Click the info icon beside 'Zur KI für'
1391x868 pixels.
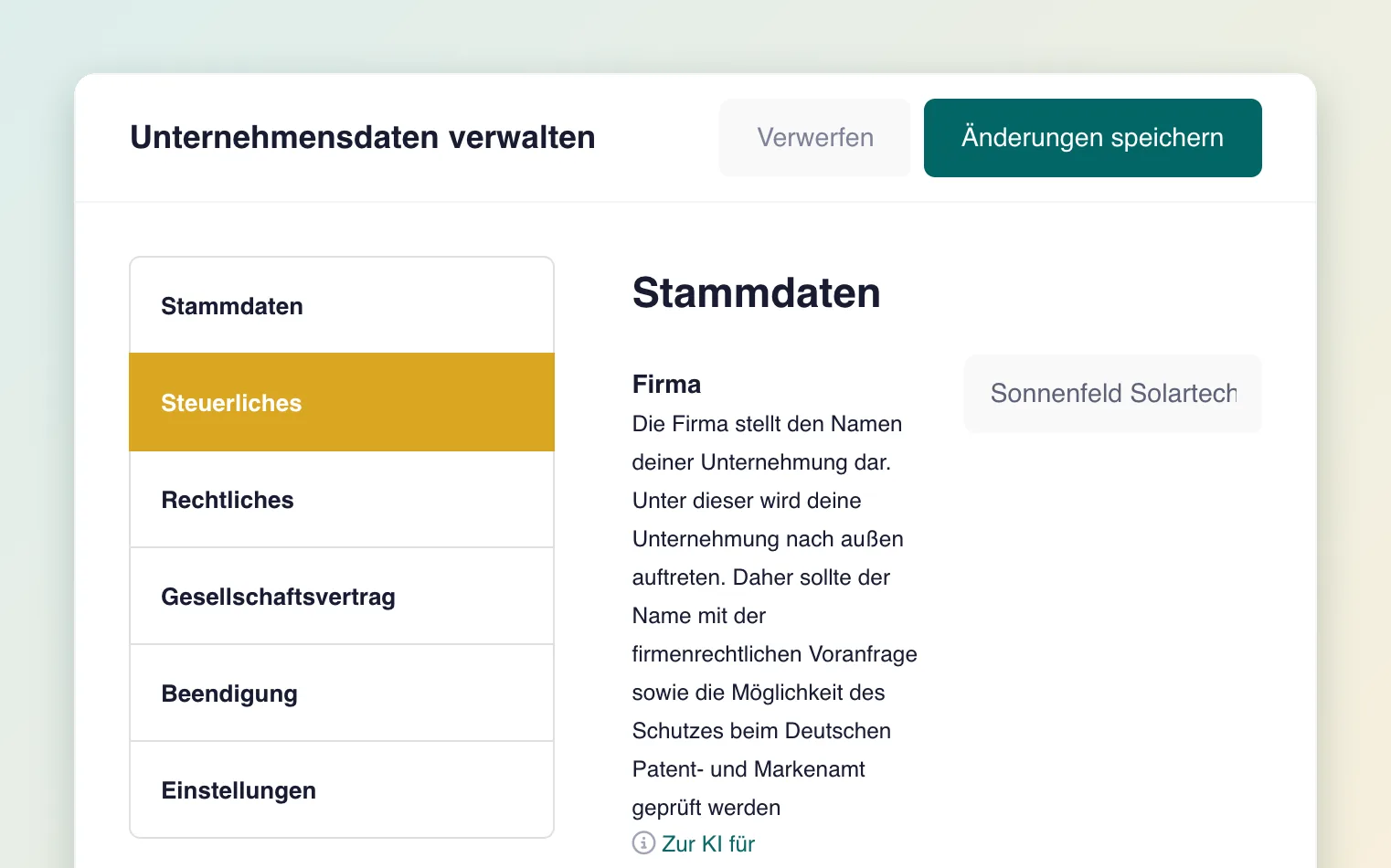pos(643,843)
